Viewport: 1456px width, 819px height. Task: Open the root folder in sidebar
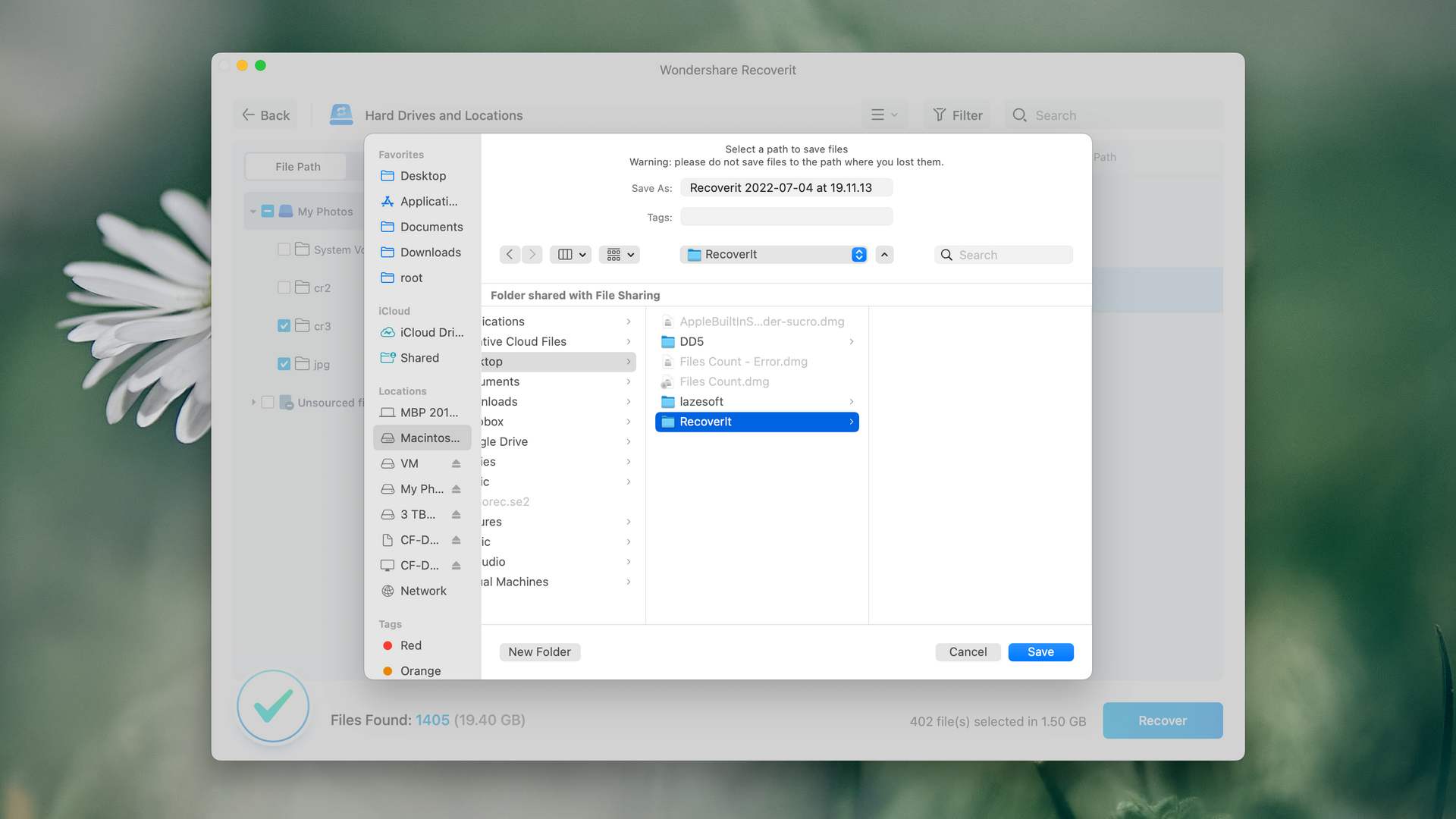[x=422, y=278]
